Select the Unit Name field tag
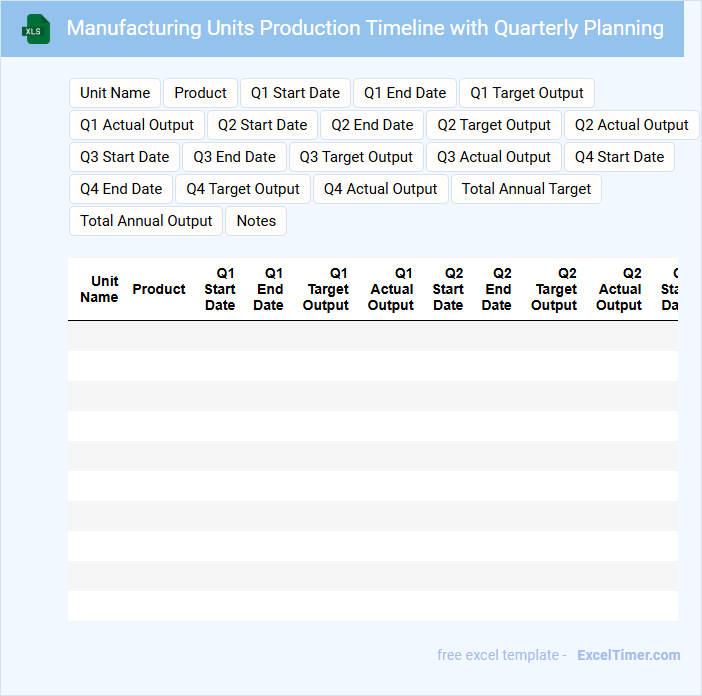 tap(115, 93)
